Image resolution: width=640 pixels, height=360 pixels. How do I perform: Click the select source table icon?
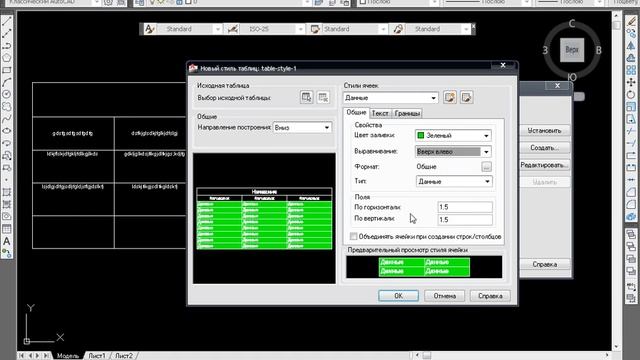[x=307, y=98]
